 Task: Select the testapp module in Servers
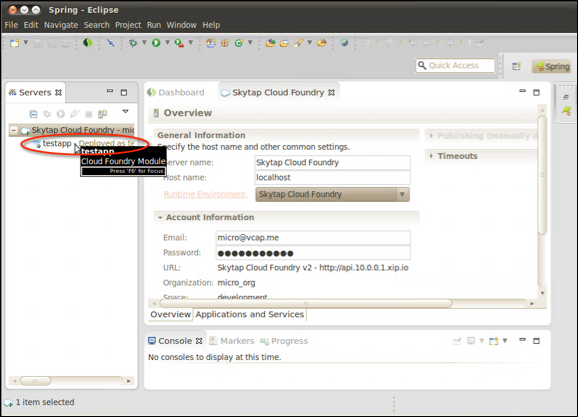57,143
